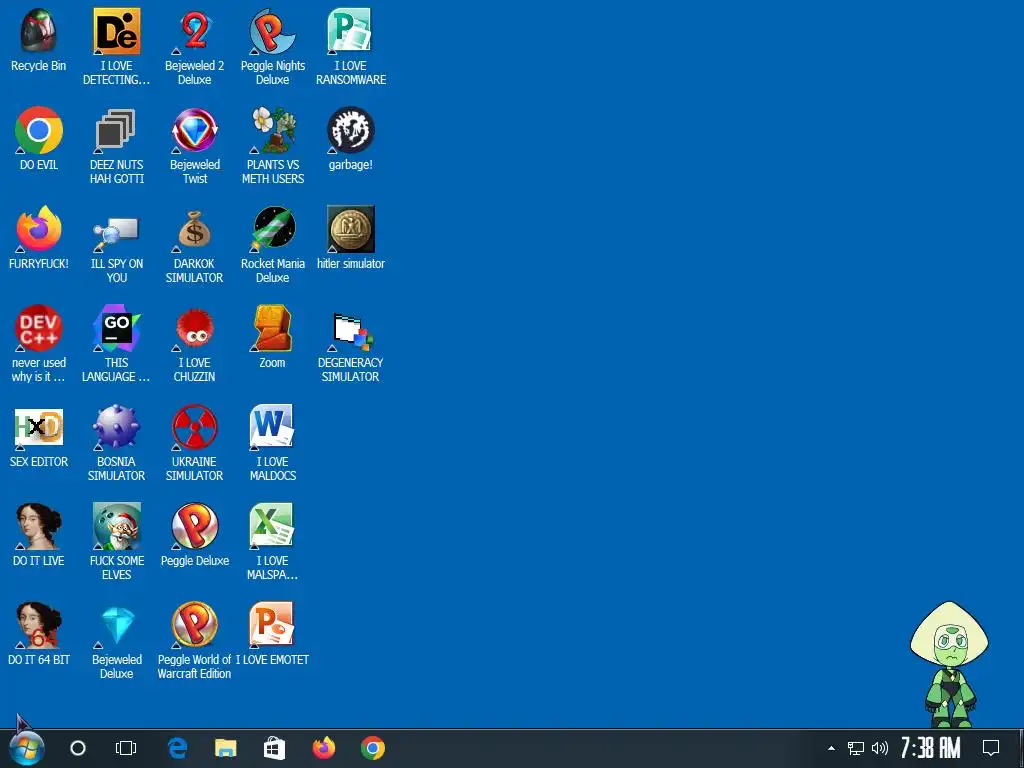Click the Peridot character desktop mascot
Viewport: 1024px width, 768px height.
click(950, 665)
